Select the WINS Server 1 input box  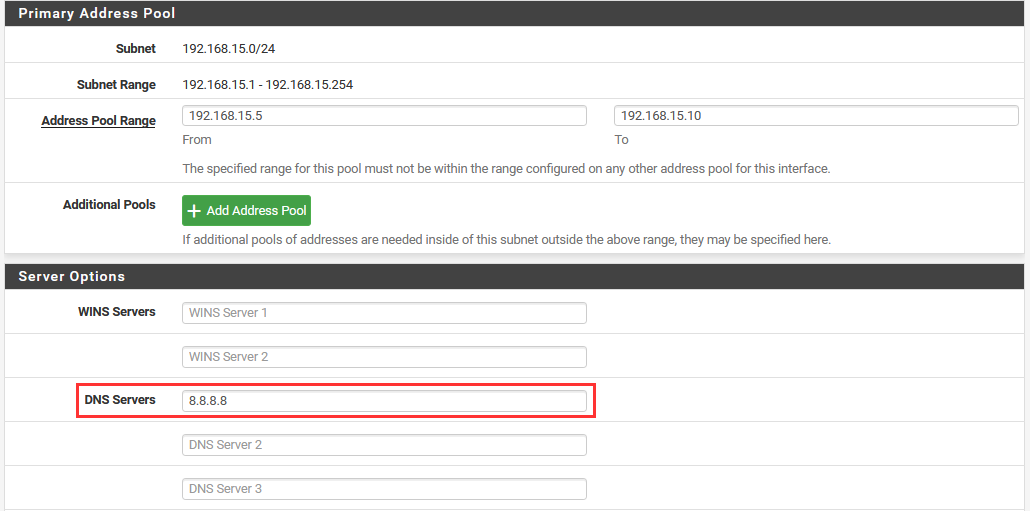pos(384,313)
